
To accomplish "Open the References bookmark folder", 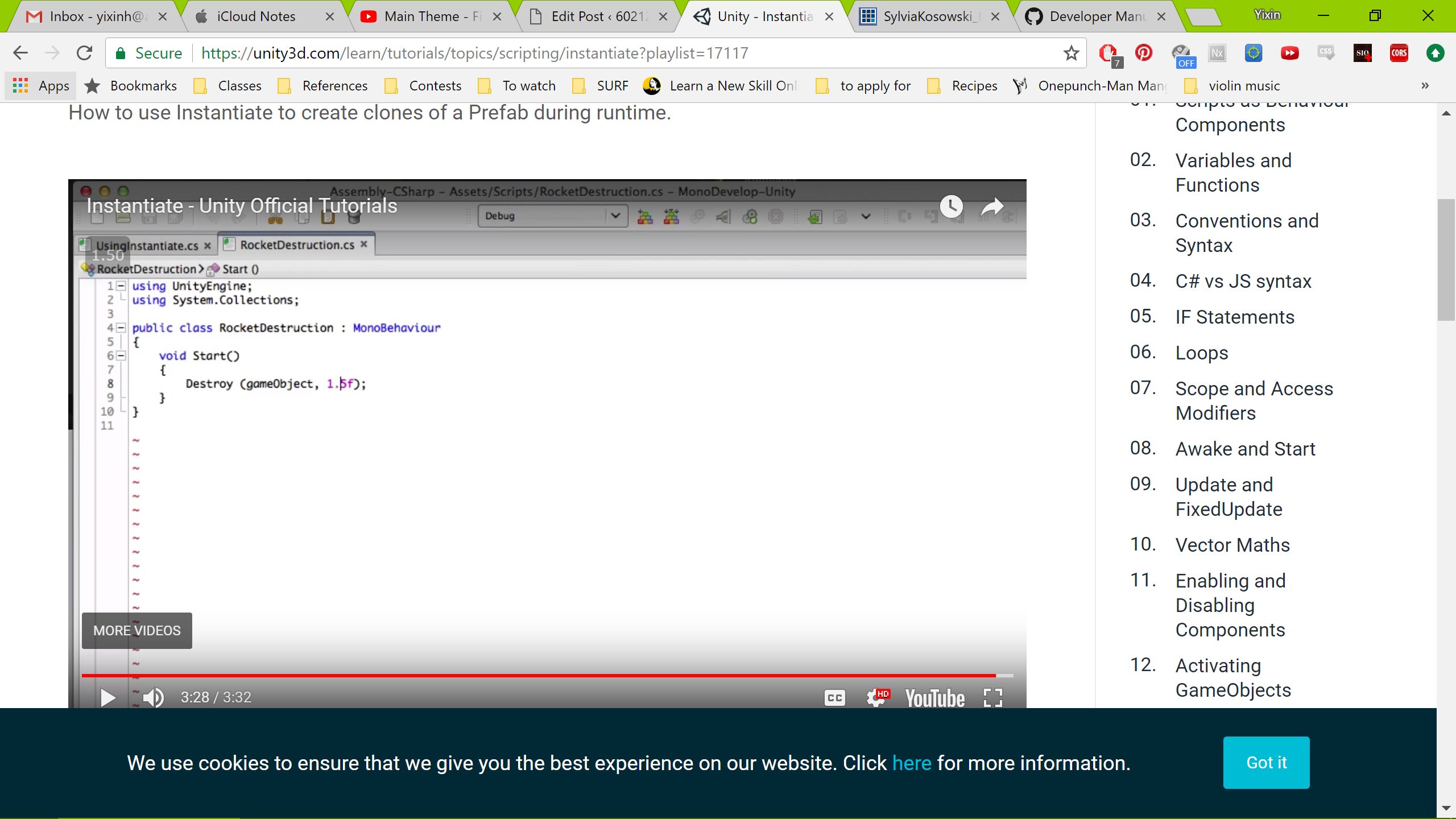I will coord(322,86).
